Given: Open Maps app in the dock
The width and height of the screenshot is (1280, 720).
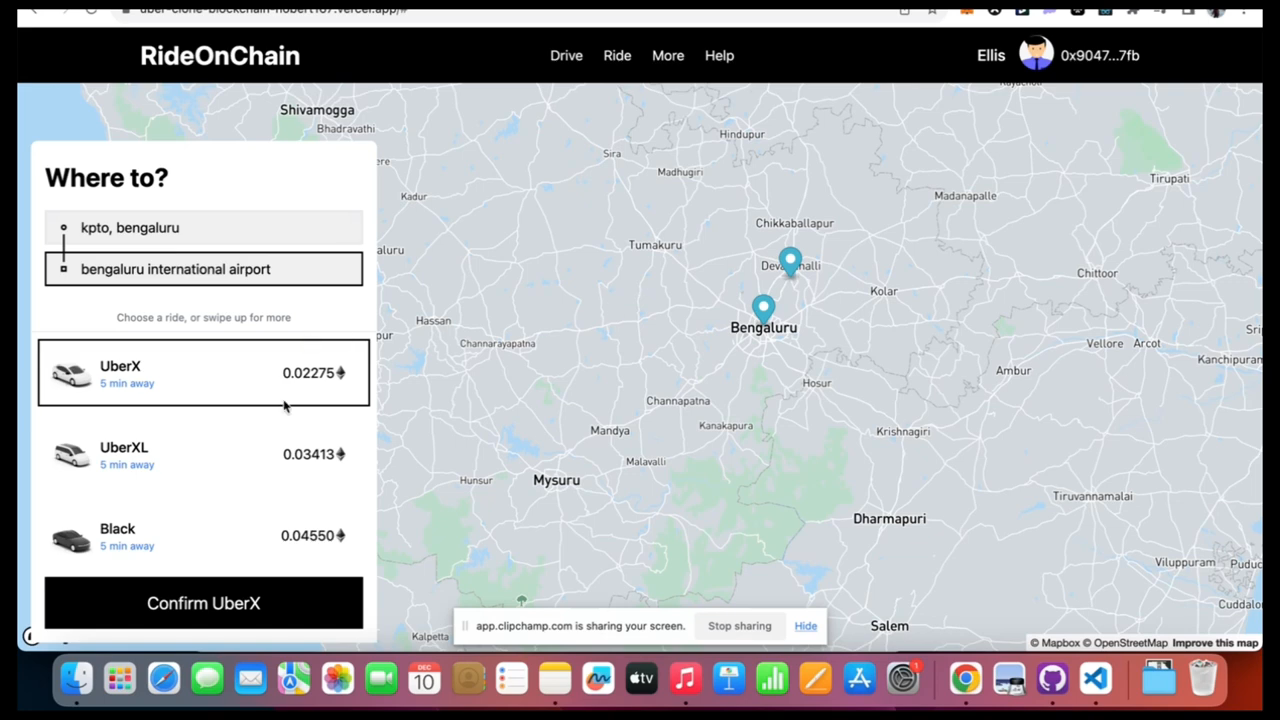Looking at the screenshot, I should coord(294,679).
